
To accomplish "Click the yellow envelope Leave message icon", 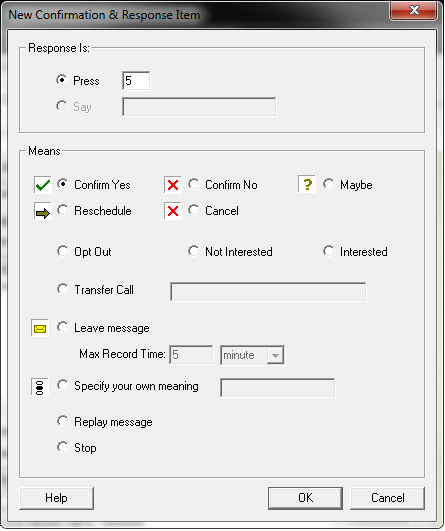I will pos(40,328).
